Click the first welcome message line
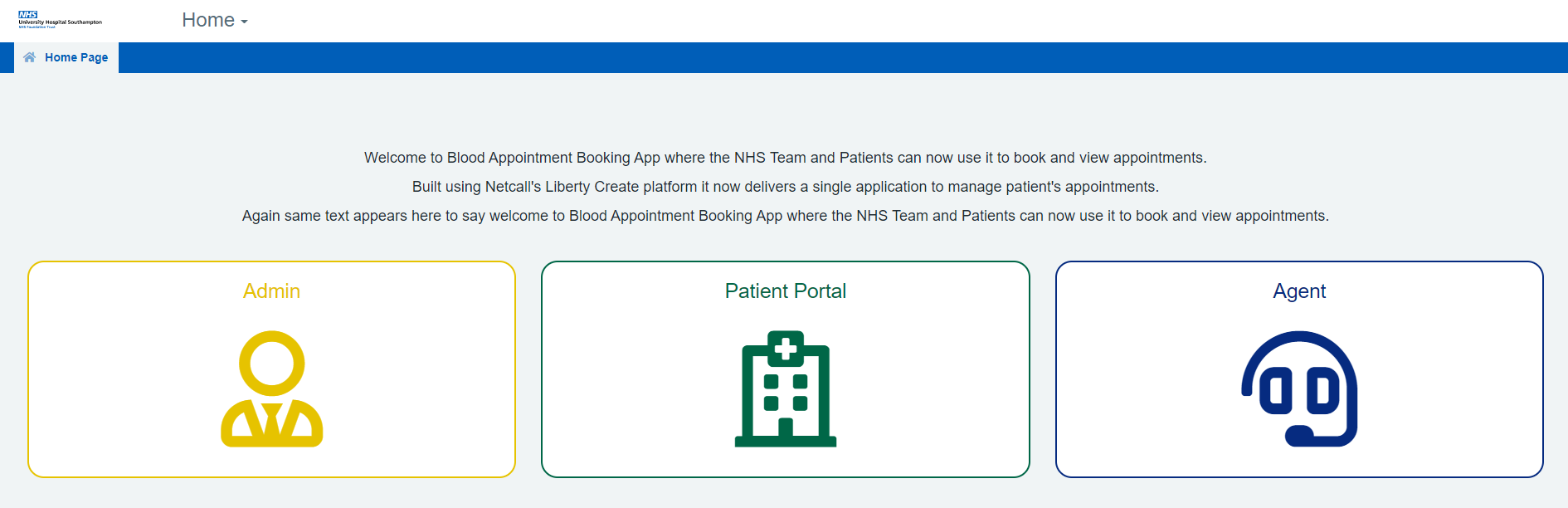Image resolution: width=1568 pixels, height=508 pixels. tap(785, 158)
